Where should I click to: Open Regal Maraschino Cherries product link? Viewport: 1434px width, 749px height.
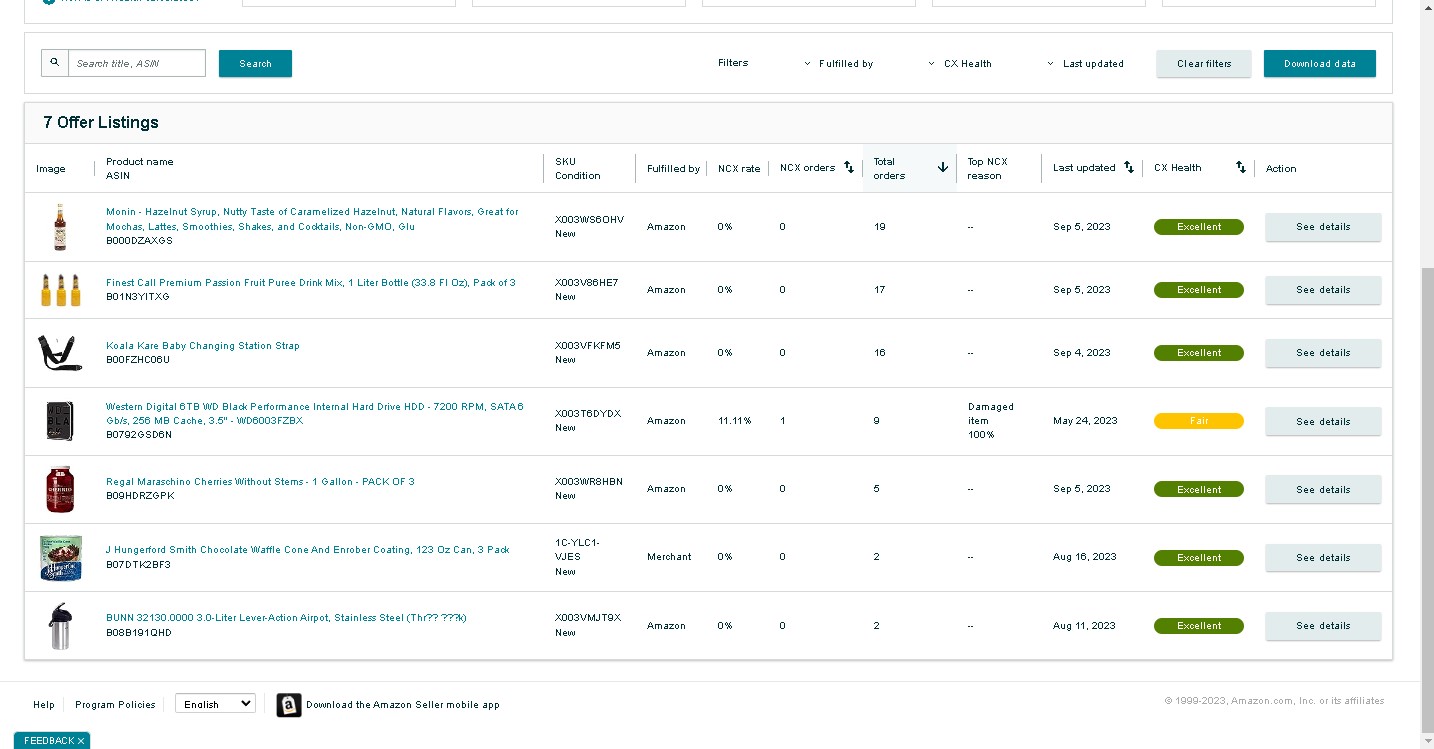click(260, 482)
